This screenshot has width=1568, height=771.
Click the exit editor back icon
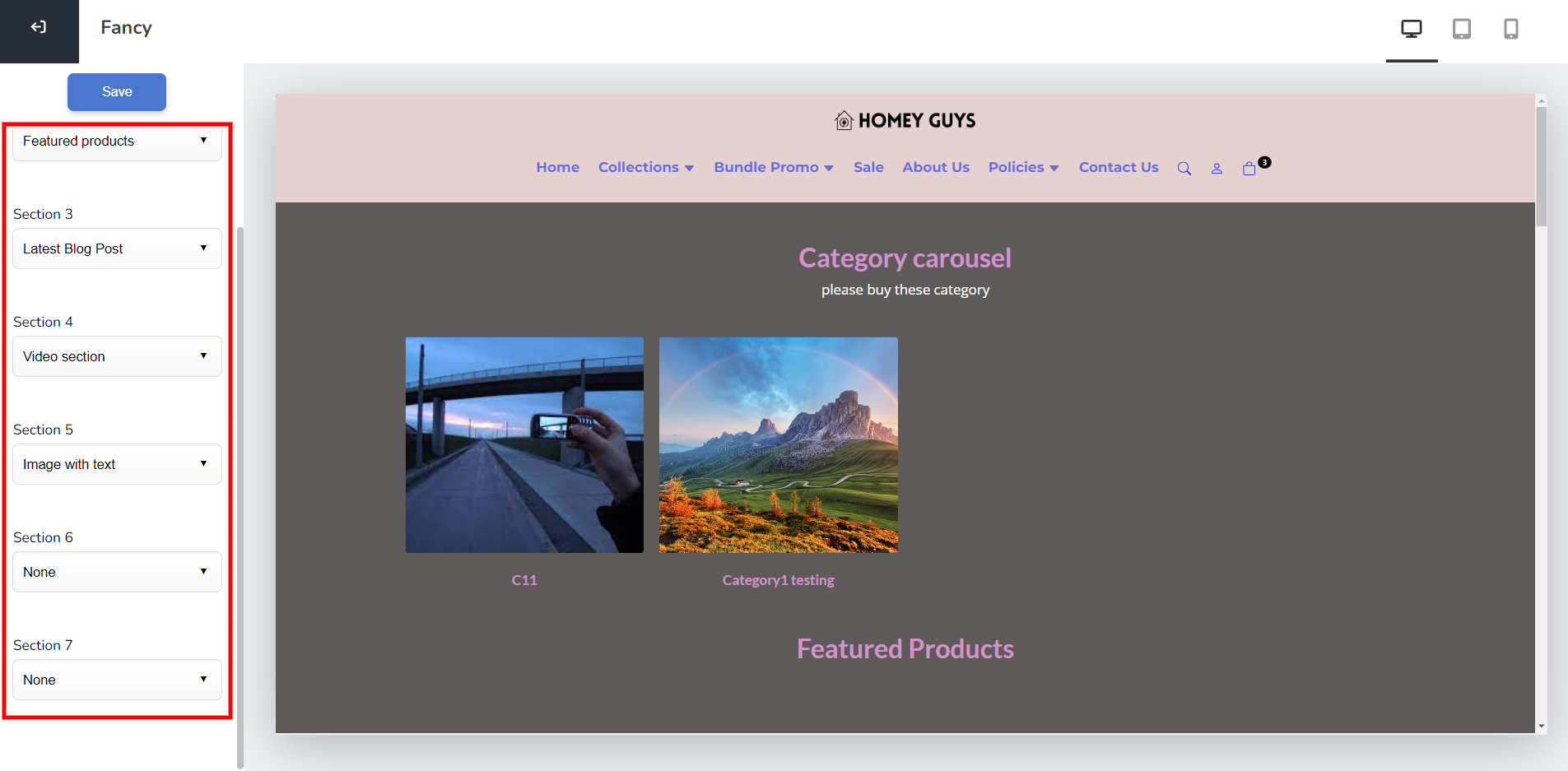click(39, 27)
